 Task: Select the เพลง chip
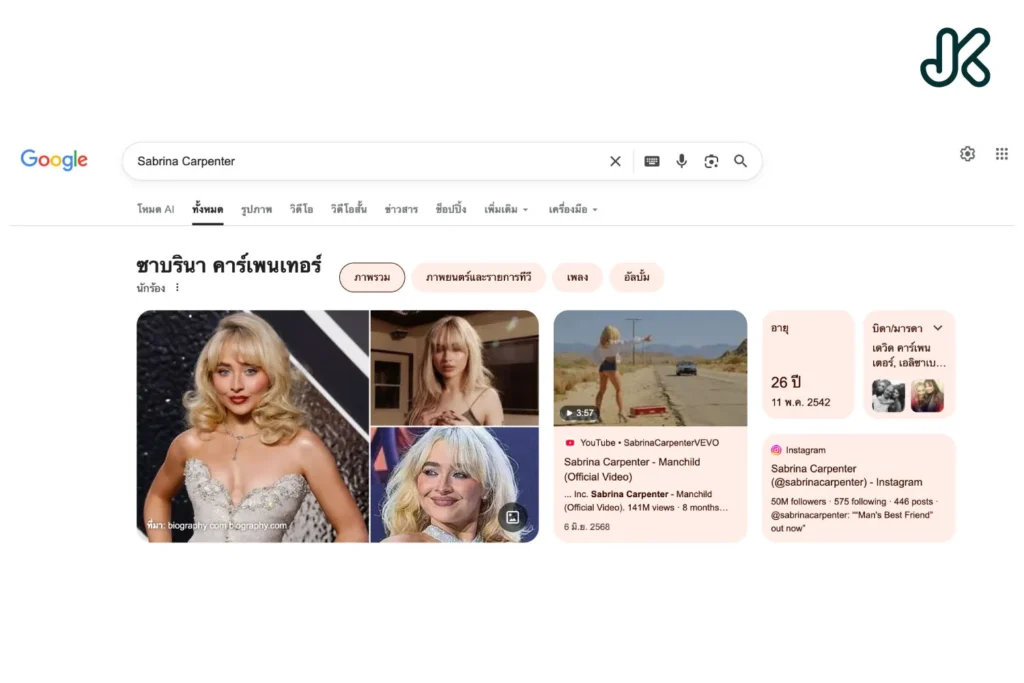coord(577,278)
